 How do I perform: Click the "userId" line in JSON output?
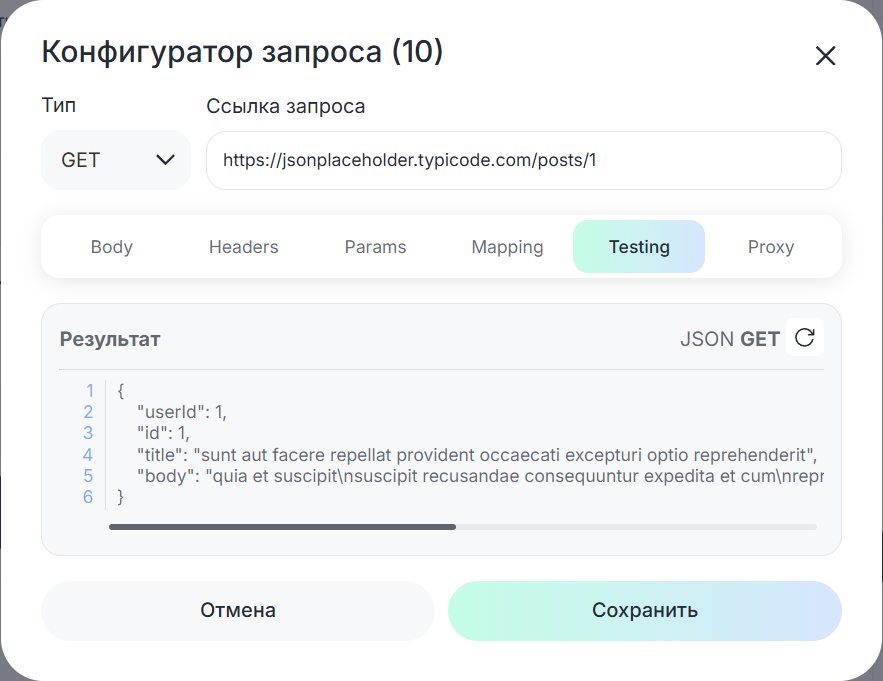click(189, 412)
